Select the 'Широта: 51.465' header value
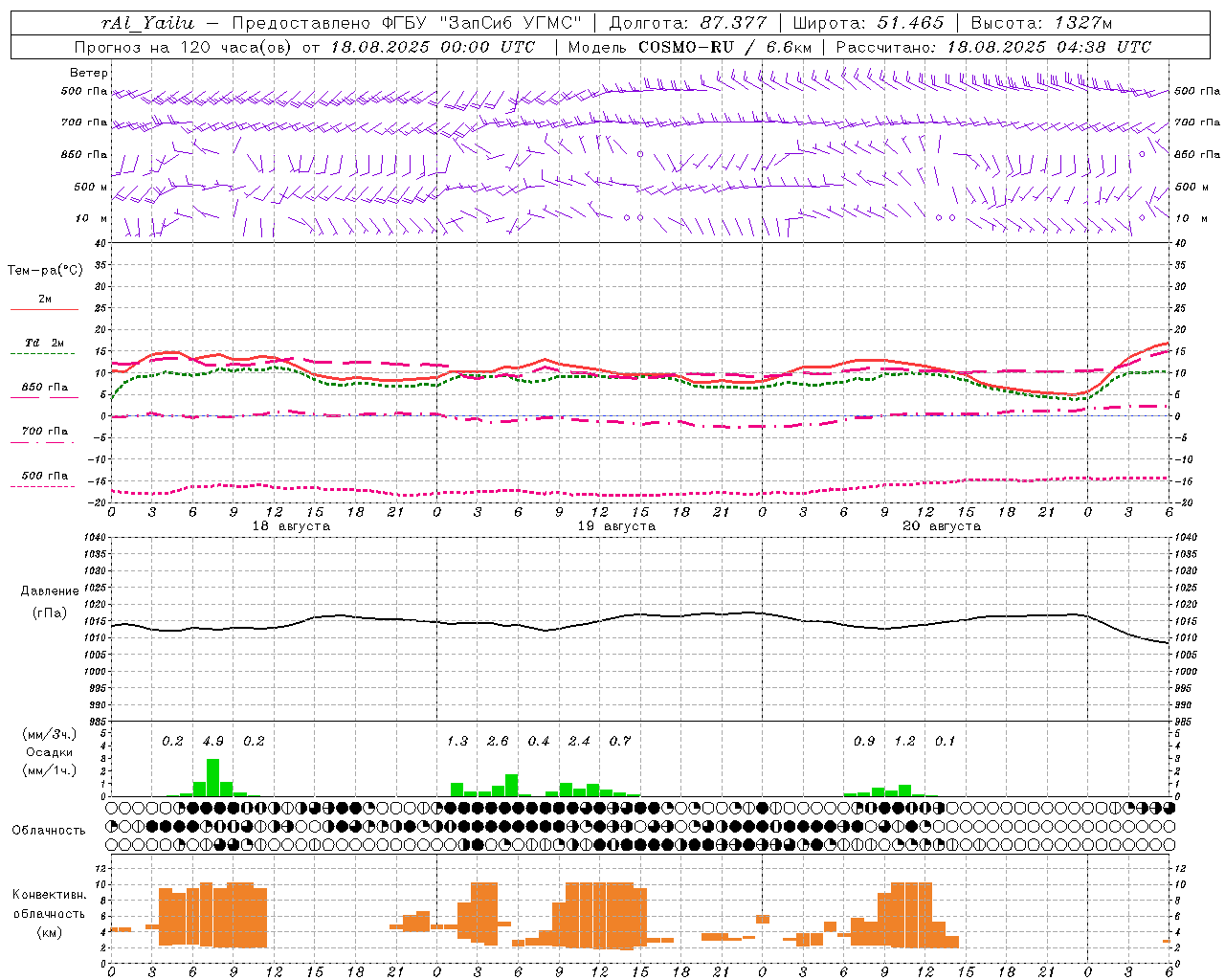The height and width of the screenshot is (980, 1225). pyautogui.click(x=868, y=23)
